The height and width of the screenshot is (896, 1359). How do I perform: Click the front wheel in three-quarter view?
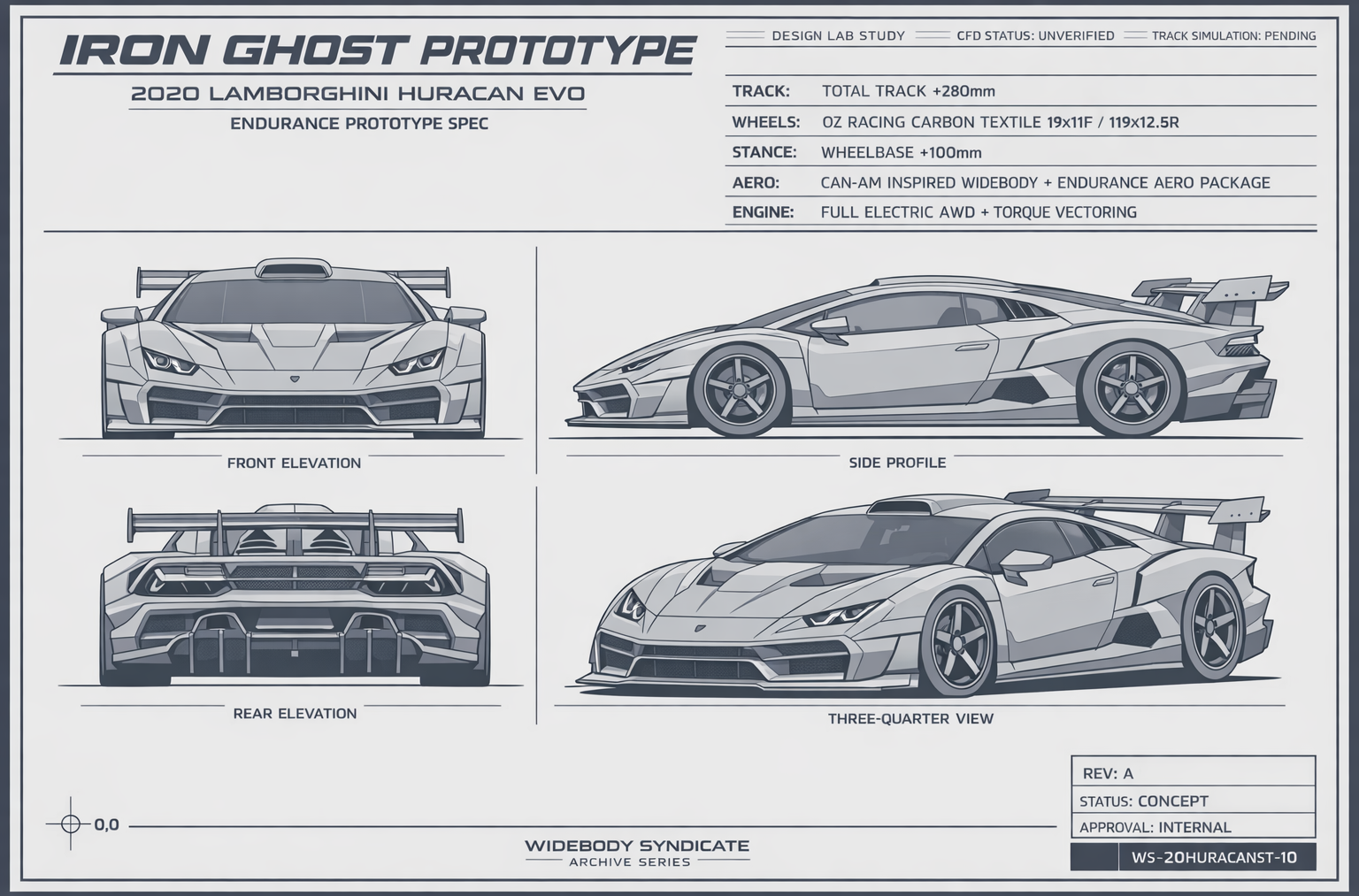pos(958,643)
